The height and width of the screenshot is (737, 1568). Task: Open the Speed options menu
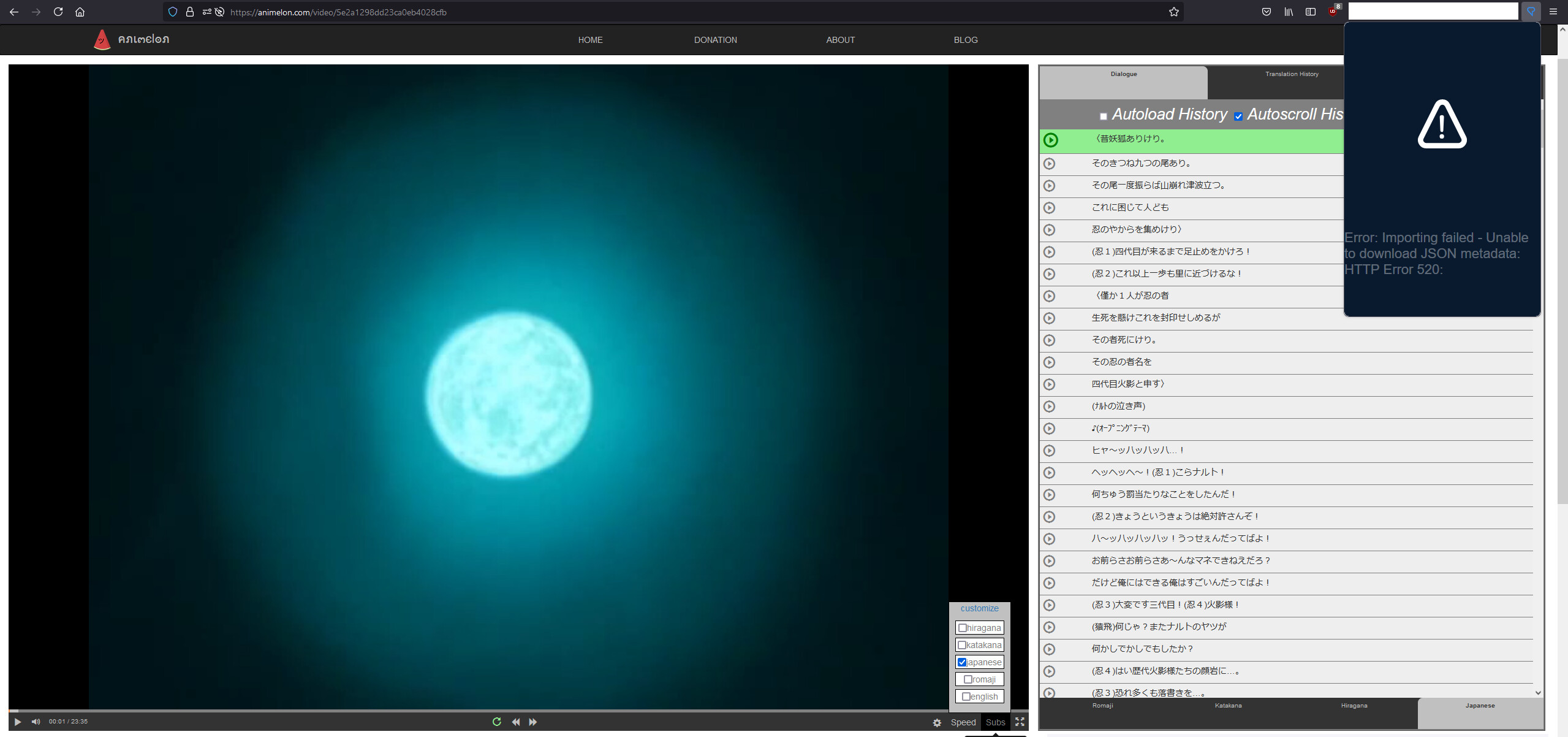pyautogui.click(x=963, y=722)
